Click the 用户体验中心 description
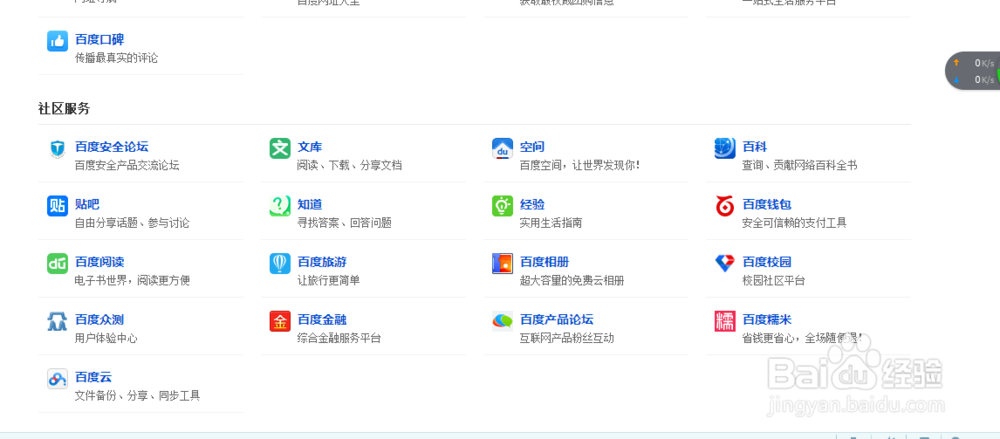The width and height of the screenshot is (1000, 439). tap(106, 338)
